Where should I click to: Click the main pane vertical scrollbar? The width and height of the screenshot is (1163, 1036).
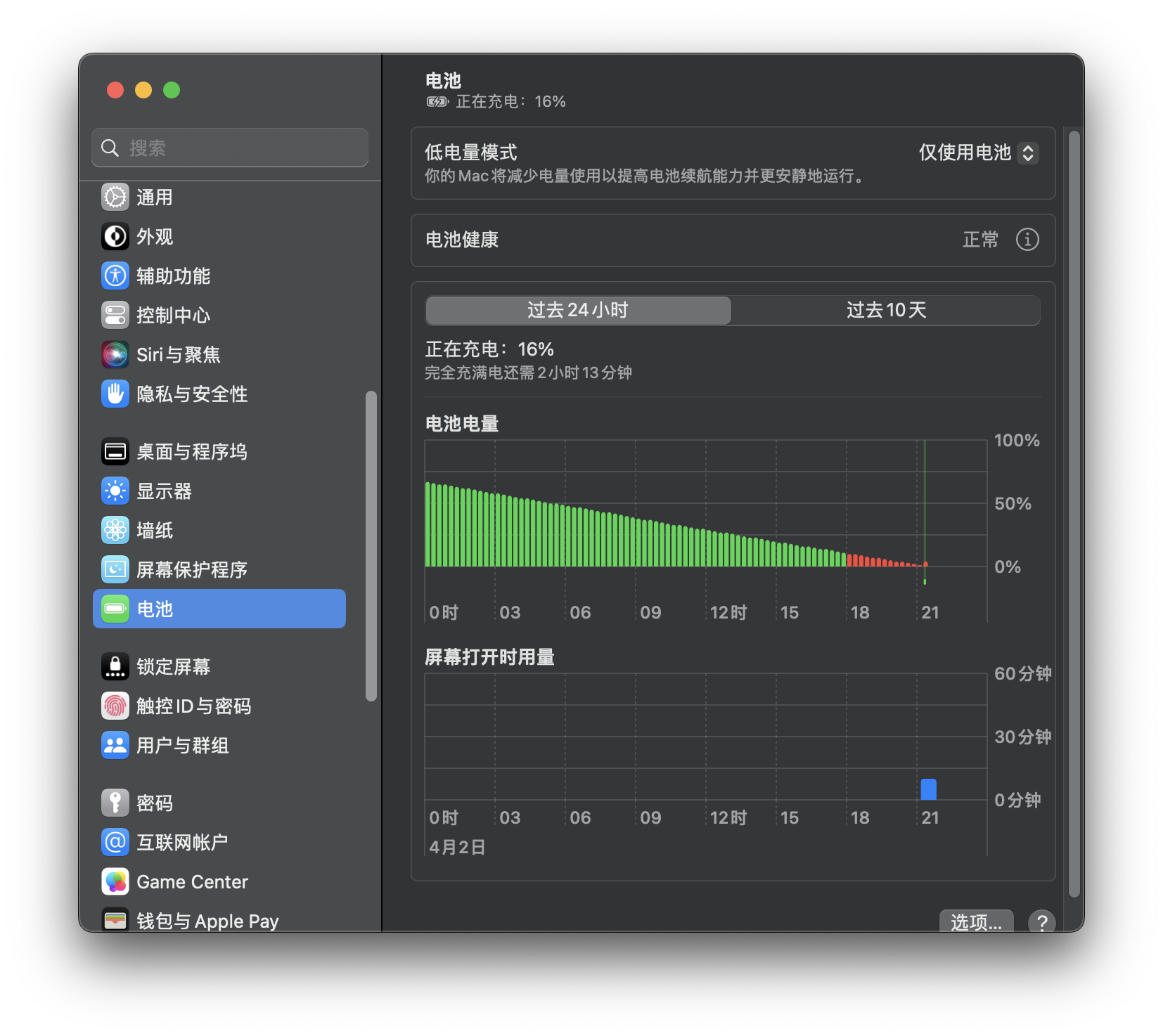(1074, 513)
